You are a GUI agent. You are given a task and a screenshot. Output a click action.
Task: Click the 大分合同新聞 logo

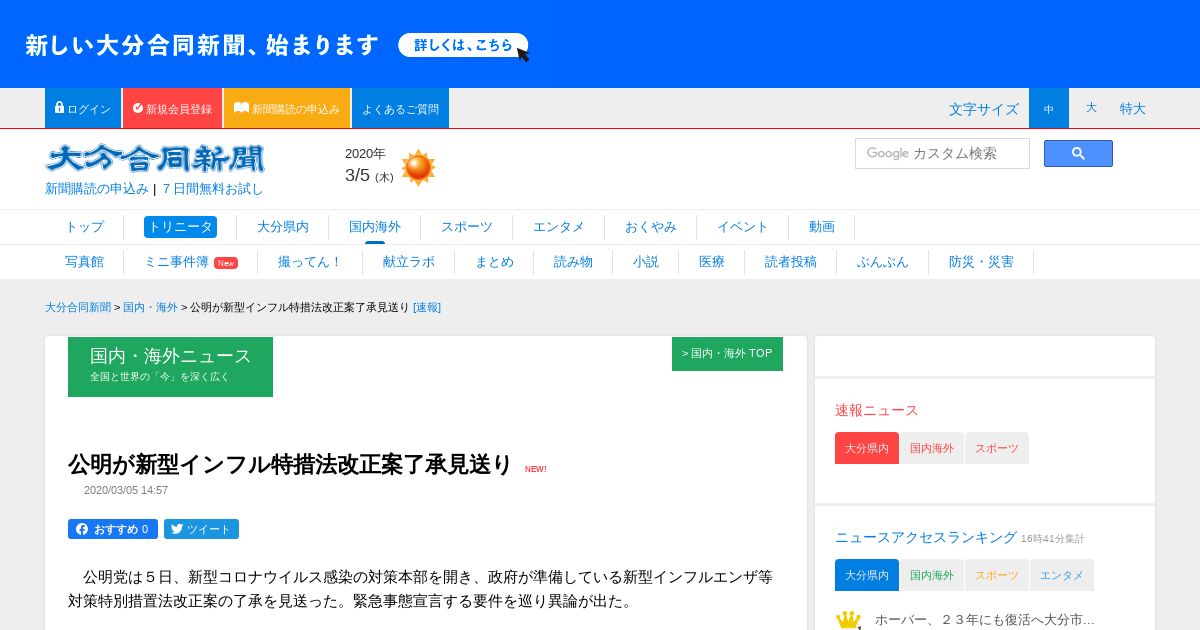[155, 158]
